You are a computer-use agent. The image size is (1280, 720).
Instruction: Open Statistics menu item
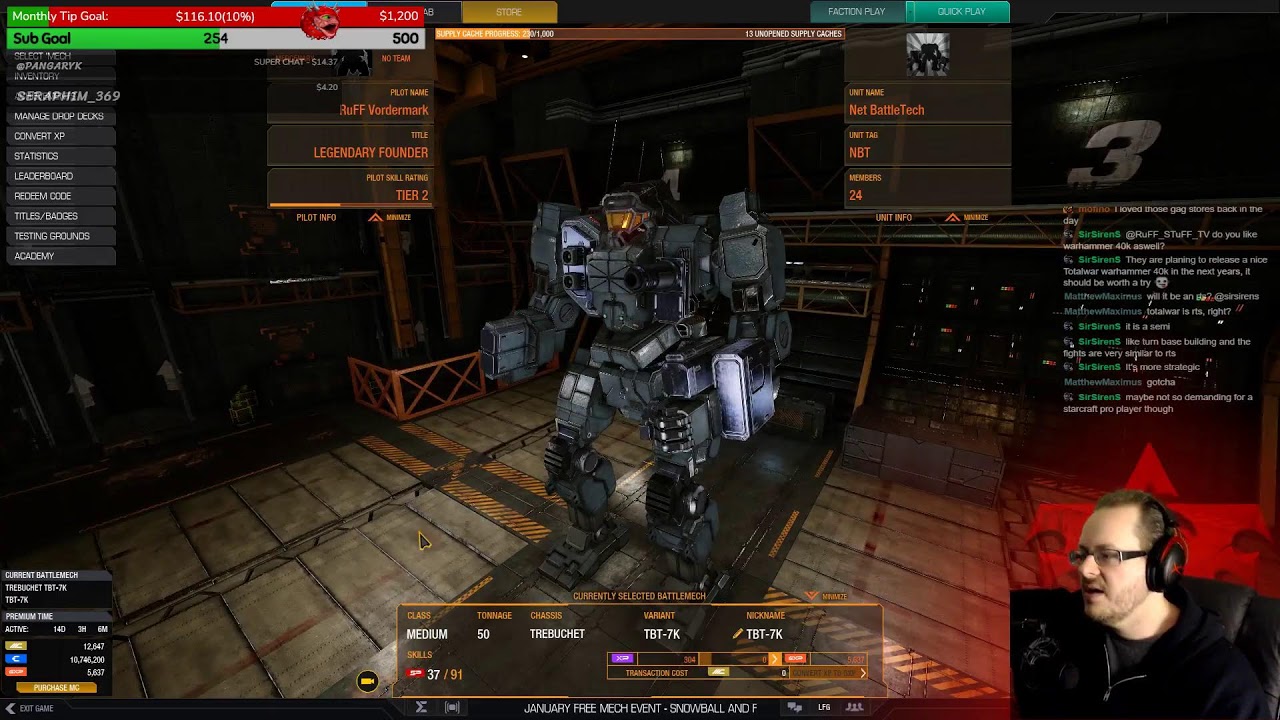59,156
